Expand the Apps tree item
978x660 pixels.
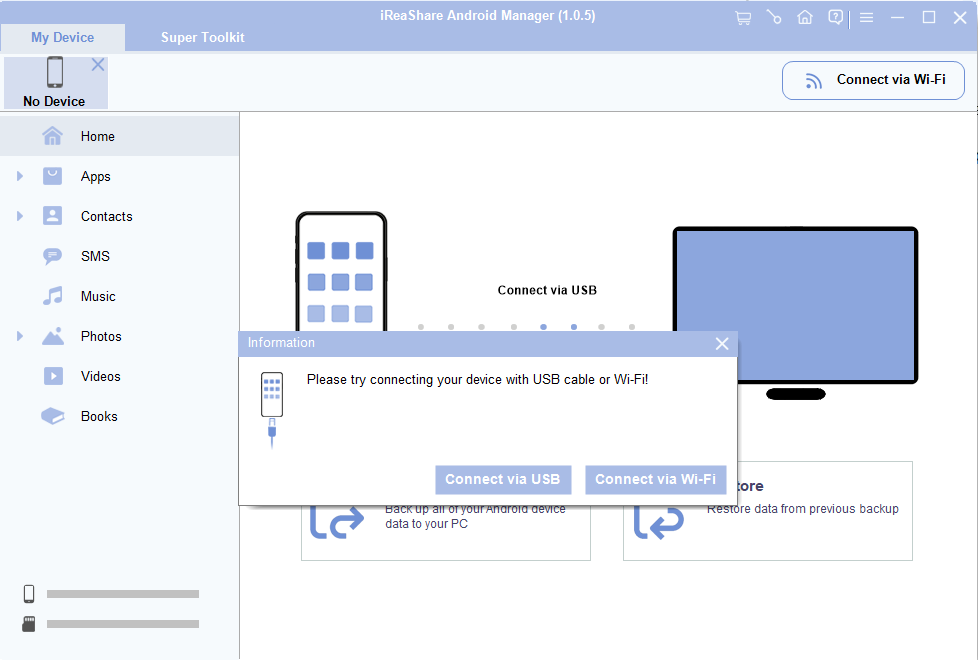[x=20, y=176]
